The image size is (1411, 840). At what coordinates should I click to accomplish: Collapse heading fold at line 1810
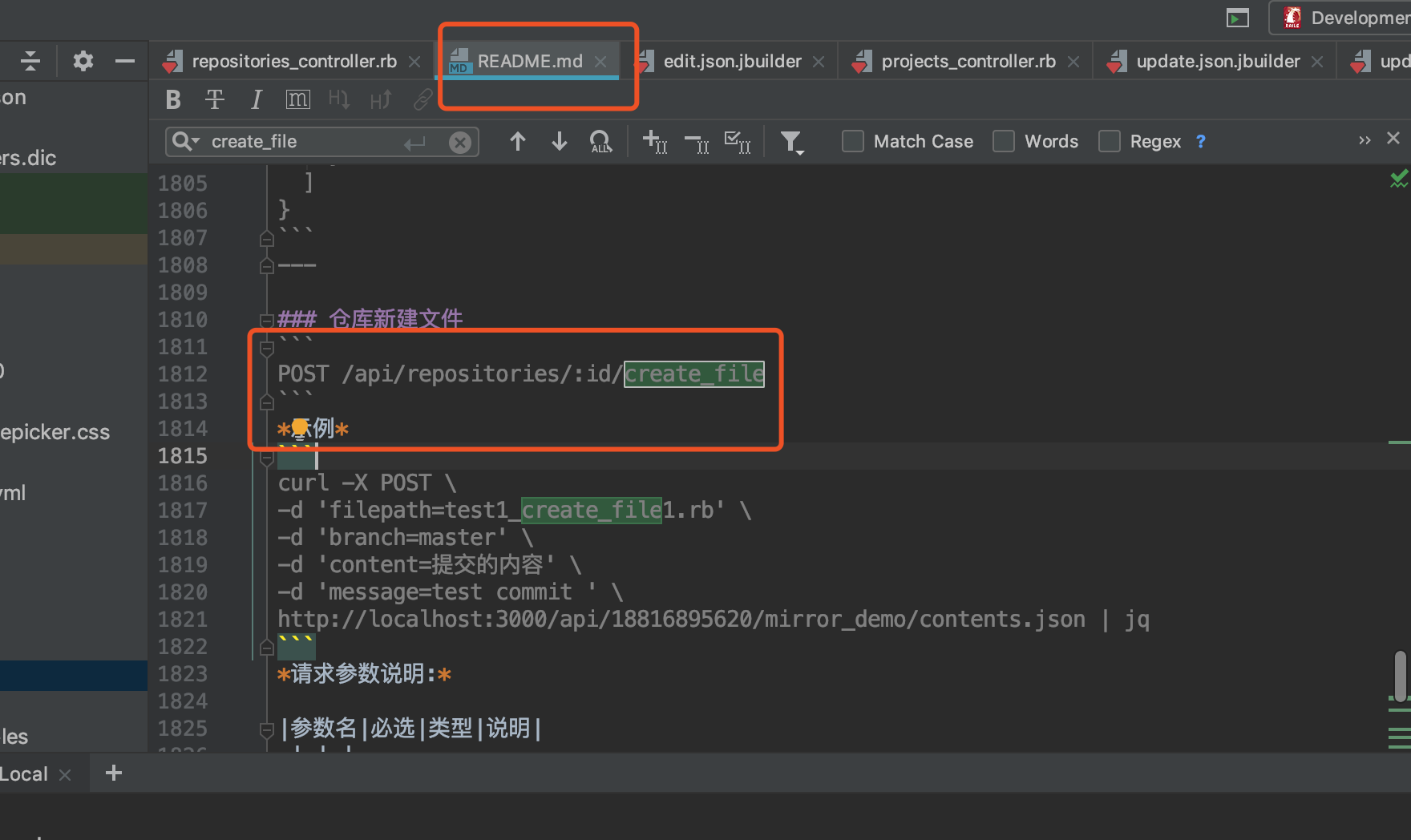(267, 321)
